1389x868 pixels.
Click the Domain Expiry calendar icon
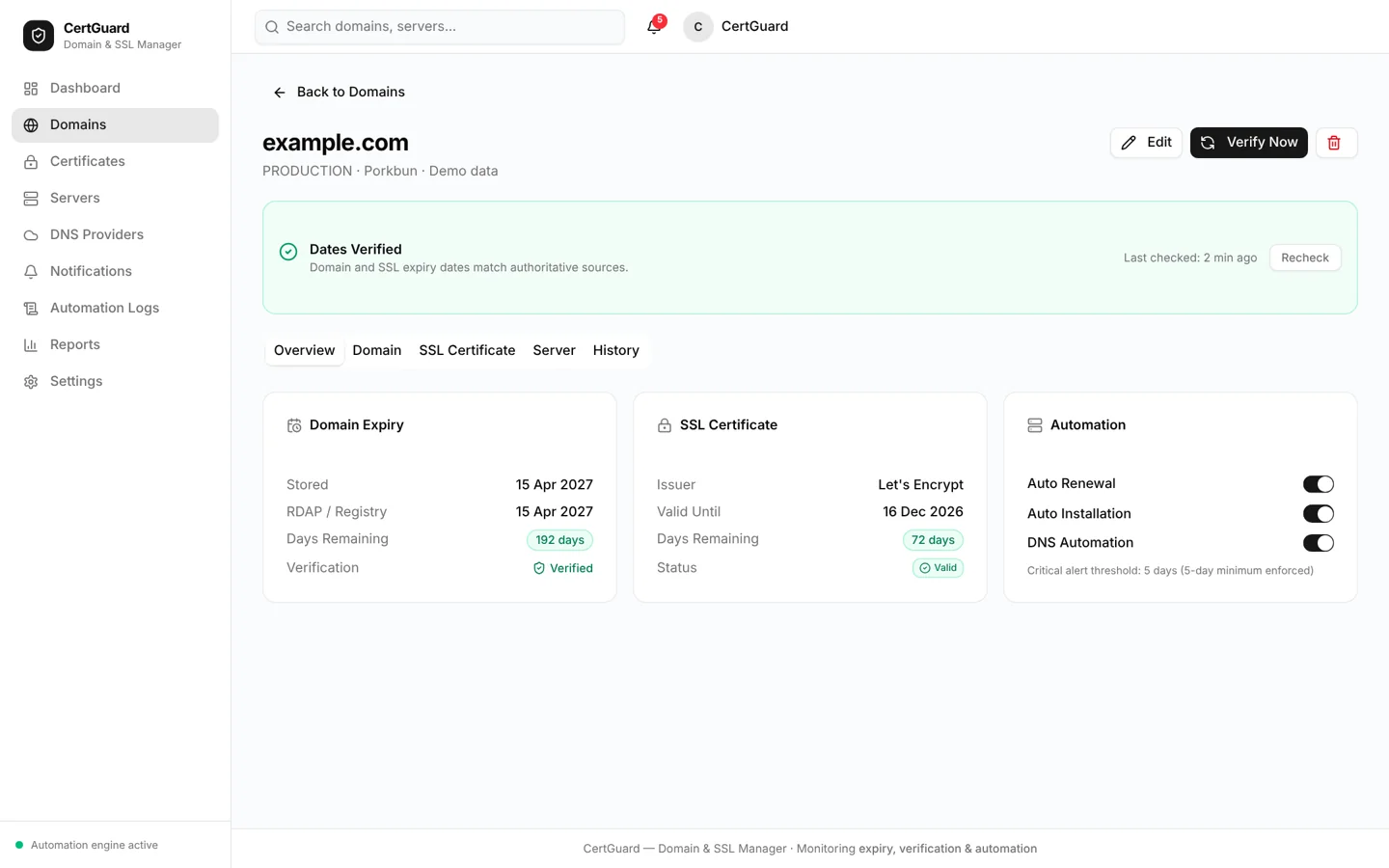[x=294, y=425]
